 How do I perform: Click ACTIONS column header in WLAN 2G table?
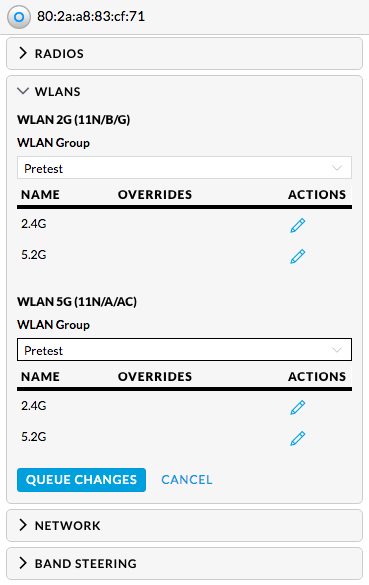(317, 194)
